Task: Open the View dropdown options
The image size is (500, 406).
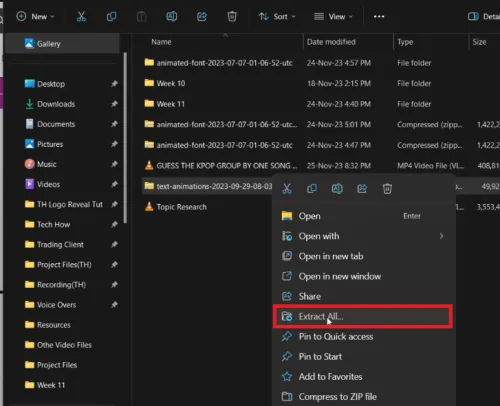Action: 333,16
